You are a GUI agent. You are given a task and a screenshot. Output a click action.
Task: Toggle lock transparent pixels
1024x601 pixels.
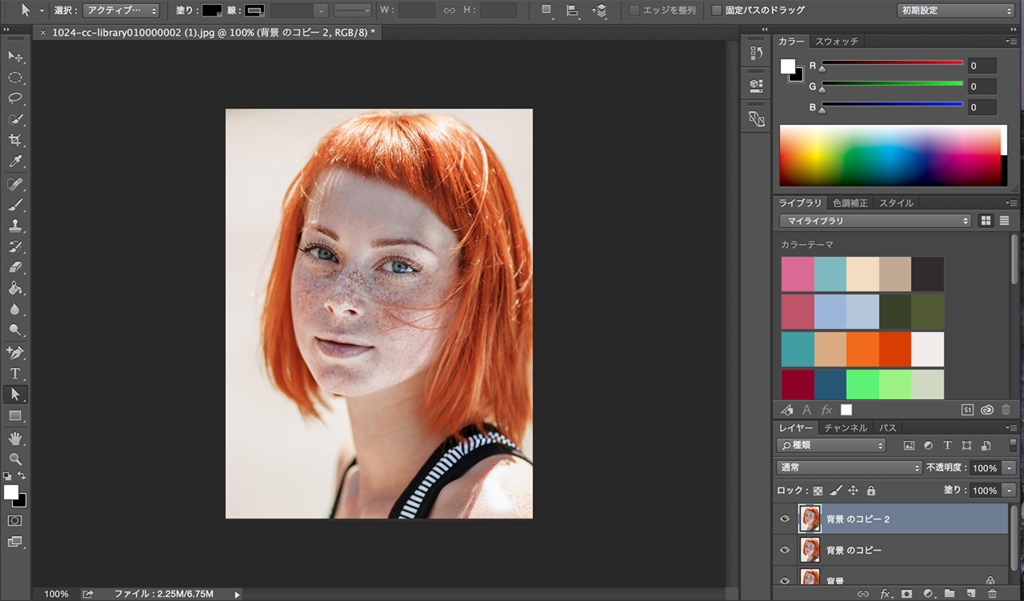818,491
